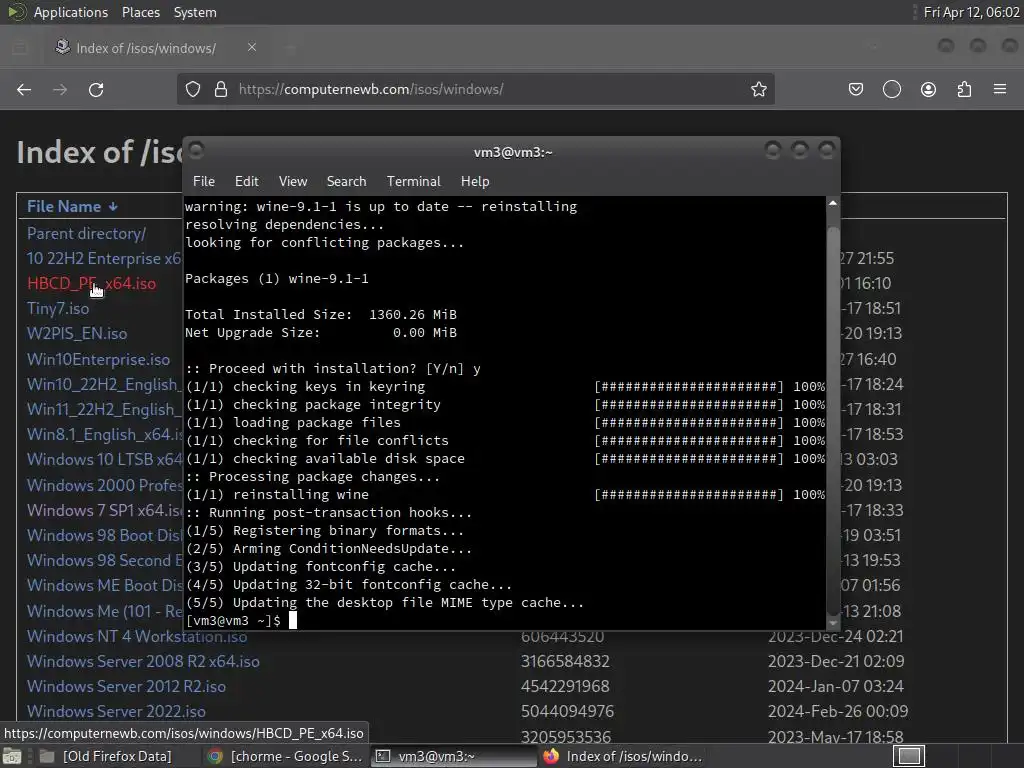This screenshot has width=1024, height=768.
Task: Click the circular container icon in toolbar
Action: click(891, 89)
